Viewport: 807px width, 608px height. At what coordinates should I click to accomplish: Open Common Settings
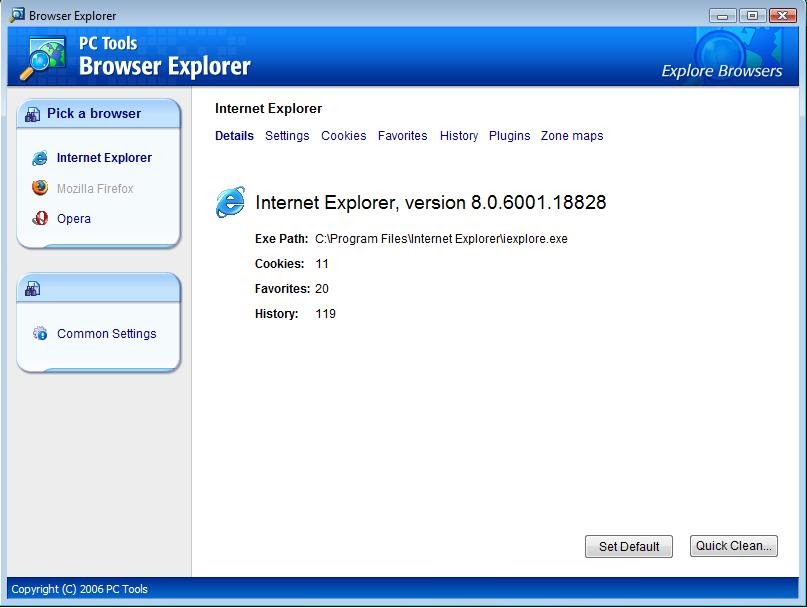tap(107, 334)
